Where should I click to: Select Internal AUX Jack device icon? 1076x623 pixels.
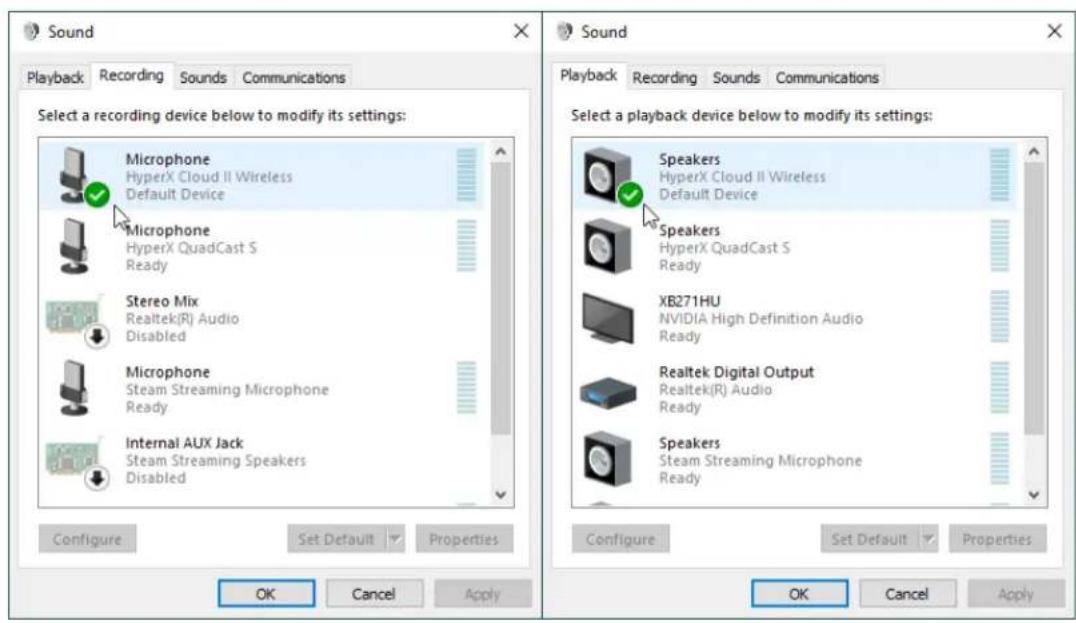point(74,459)
